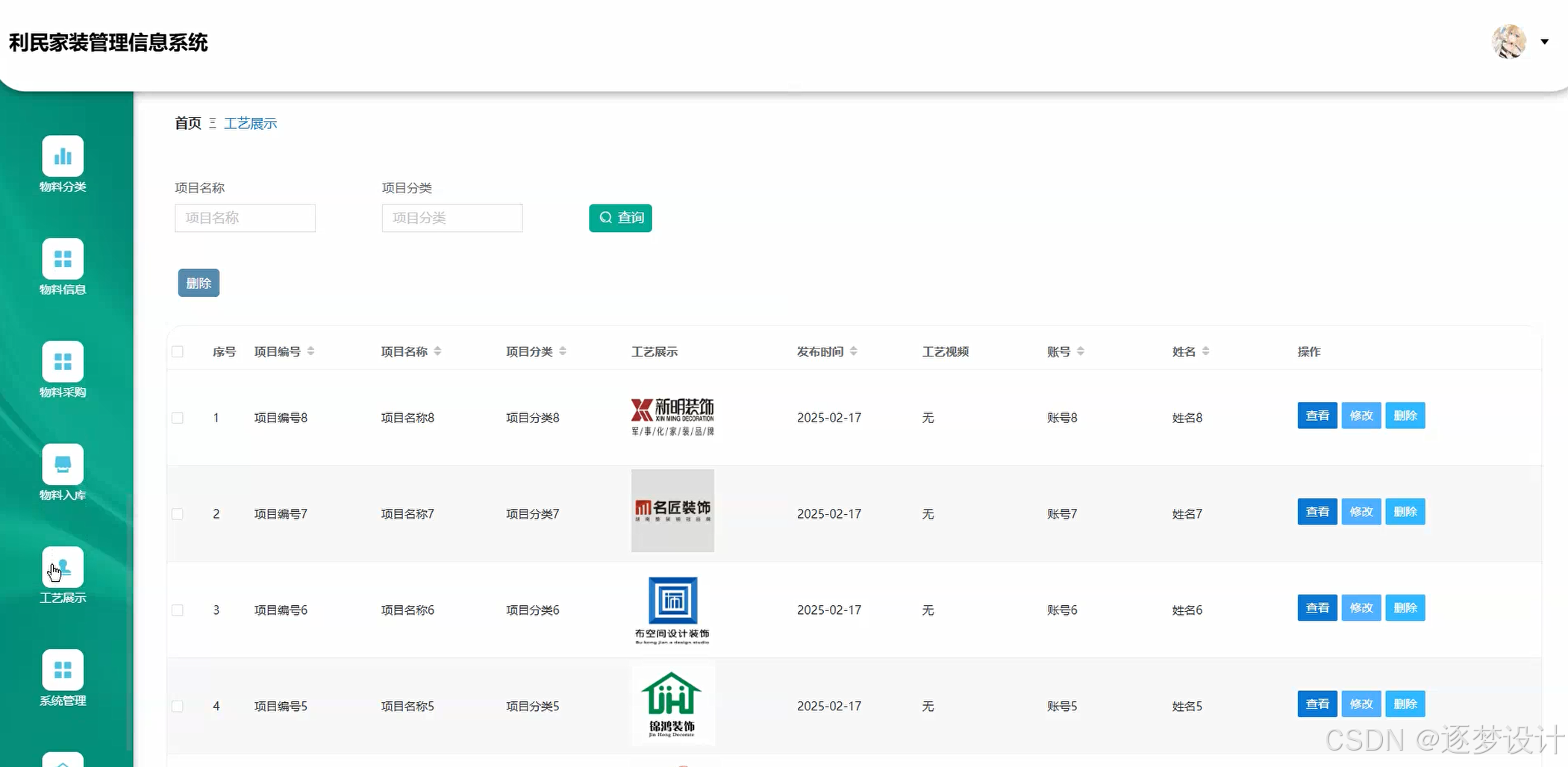Open the 物料入库 sidebar icon
Screen dimensions: 1568x767
coord(63,465)
